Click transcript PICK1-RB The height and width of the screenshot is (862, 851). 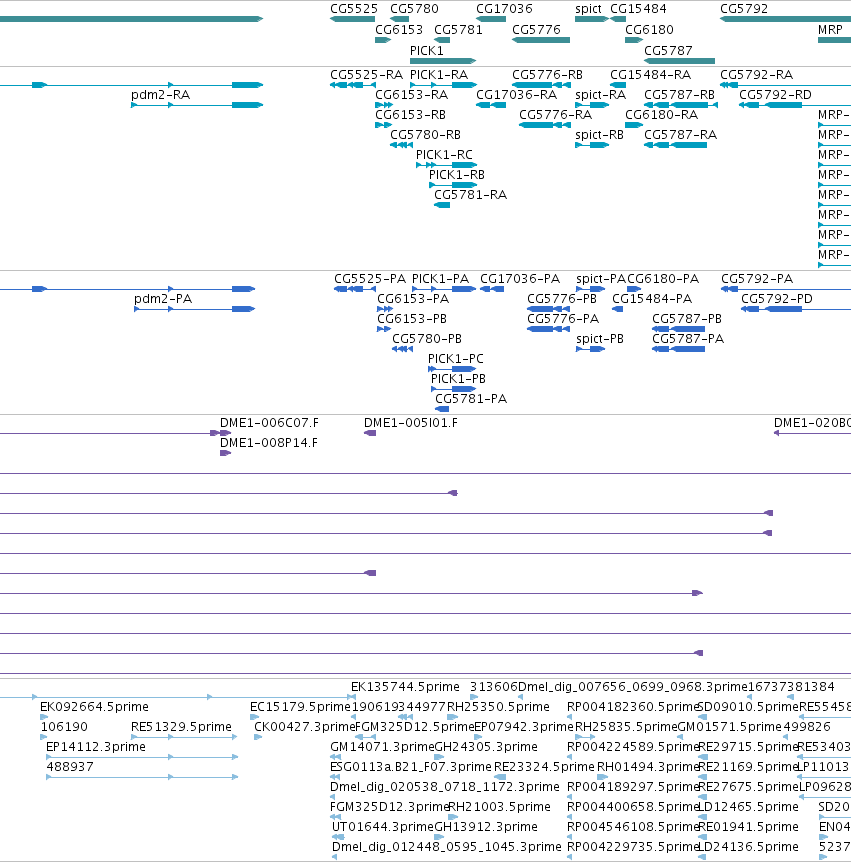click(457, 175)
